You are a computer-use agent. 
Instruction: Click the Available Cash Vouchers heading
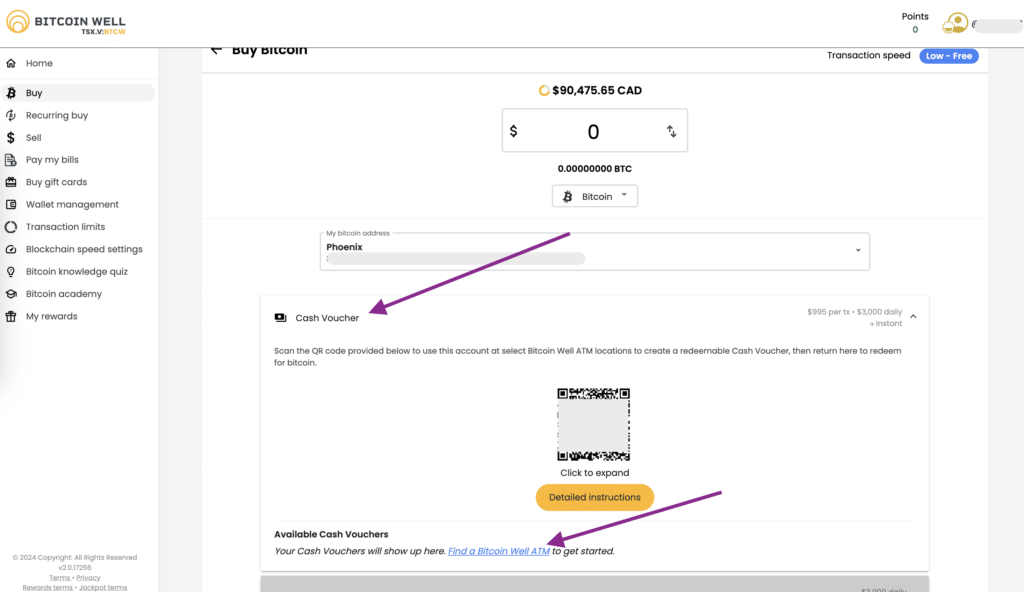[x=331, y=534]
